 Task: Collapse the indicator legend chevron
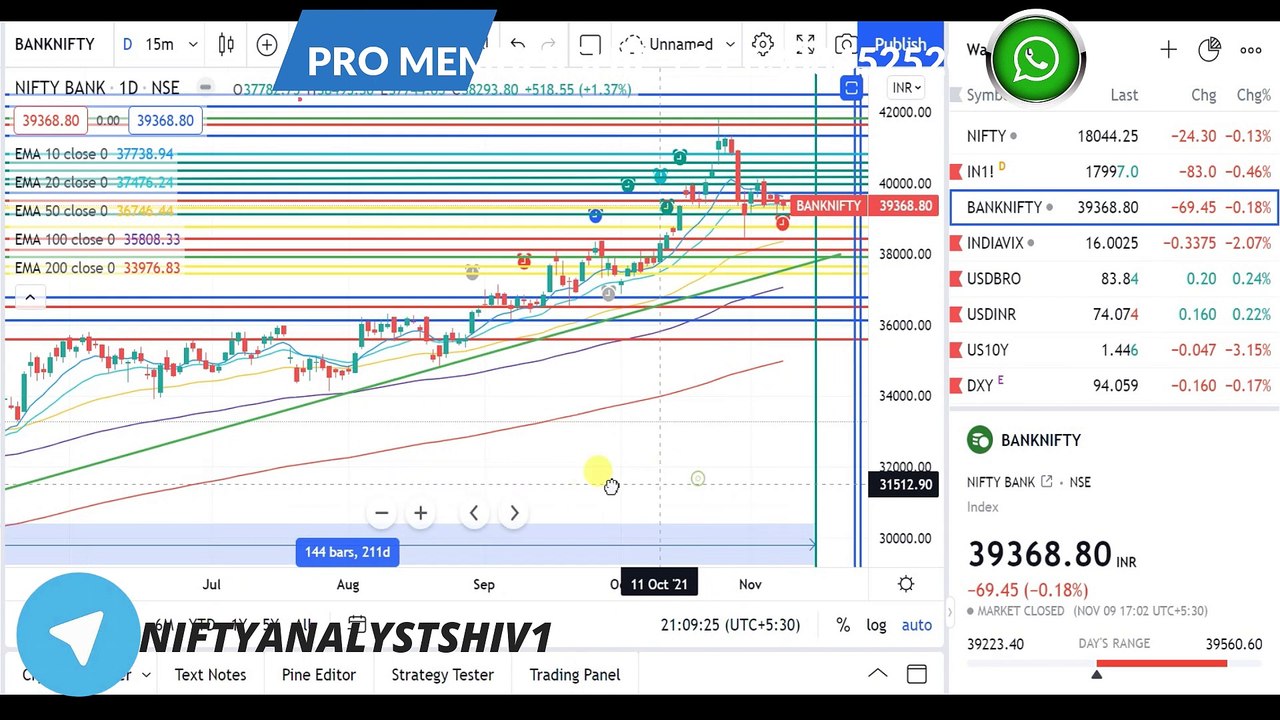click(30, 297)
